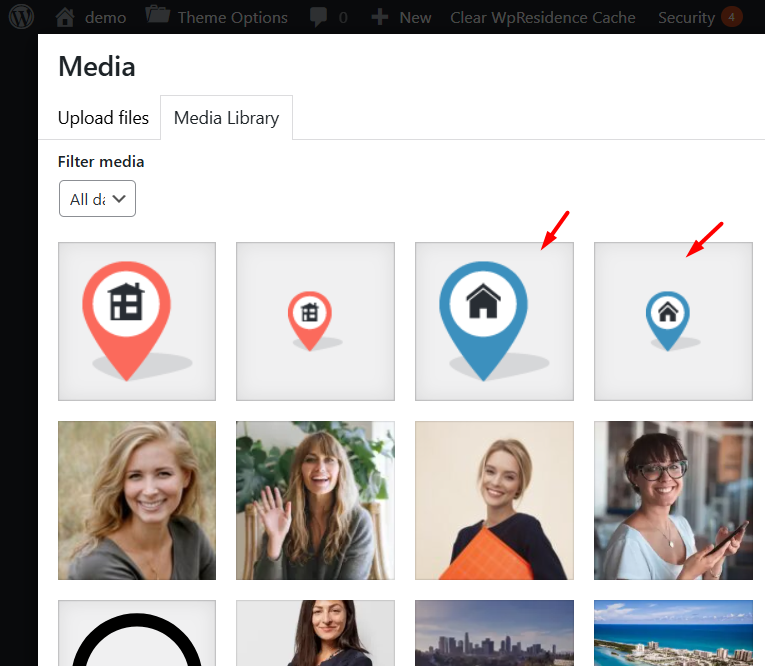Select the woman holding orange folder photo
Image resolution: width=765 pixels, height=666 pixels.
click(494, 500)
